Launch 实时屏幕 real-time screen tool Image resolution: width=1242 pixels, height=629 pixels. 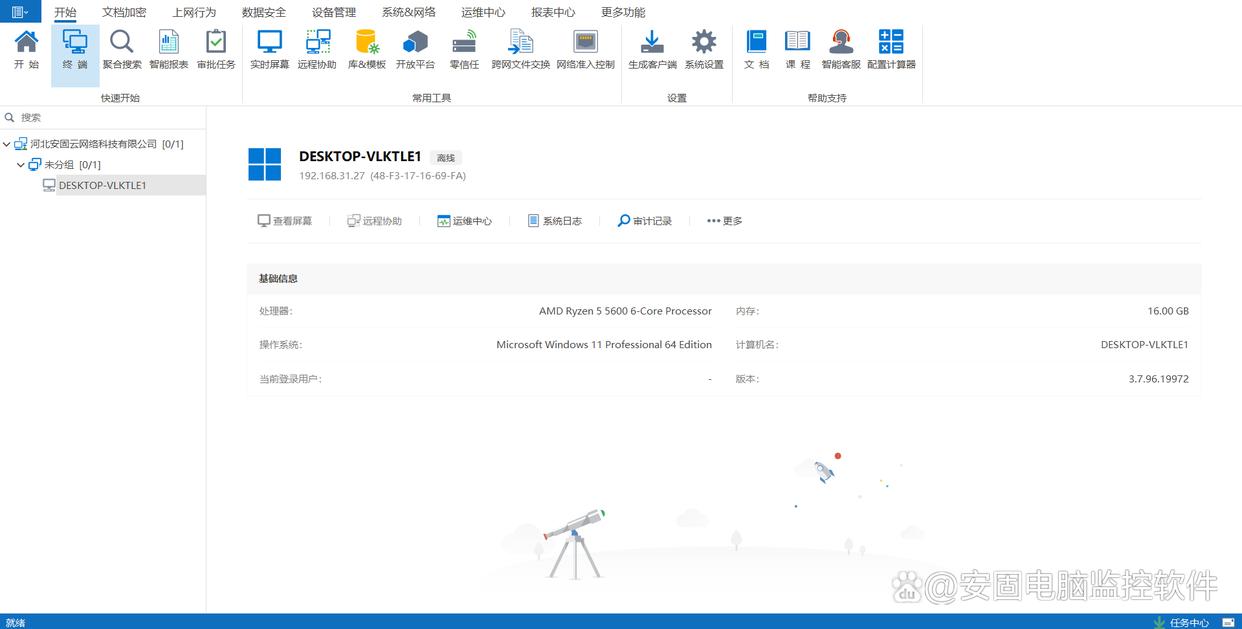[x=270, y=49]
